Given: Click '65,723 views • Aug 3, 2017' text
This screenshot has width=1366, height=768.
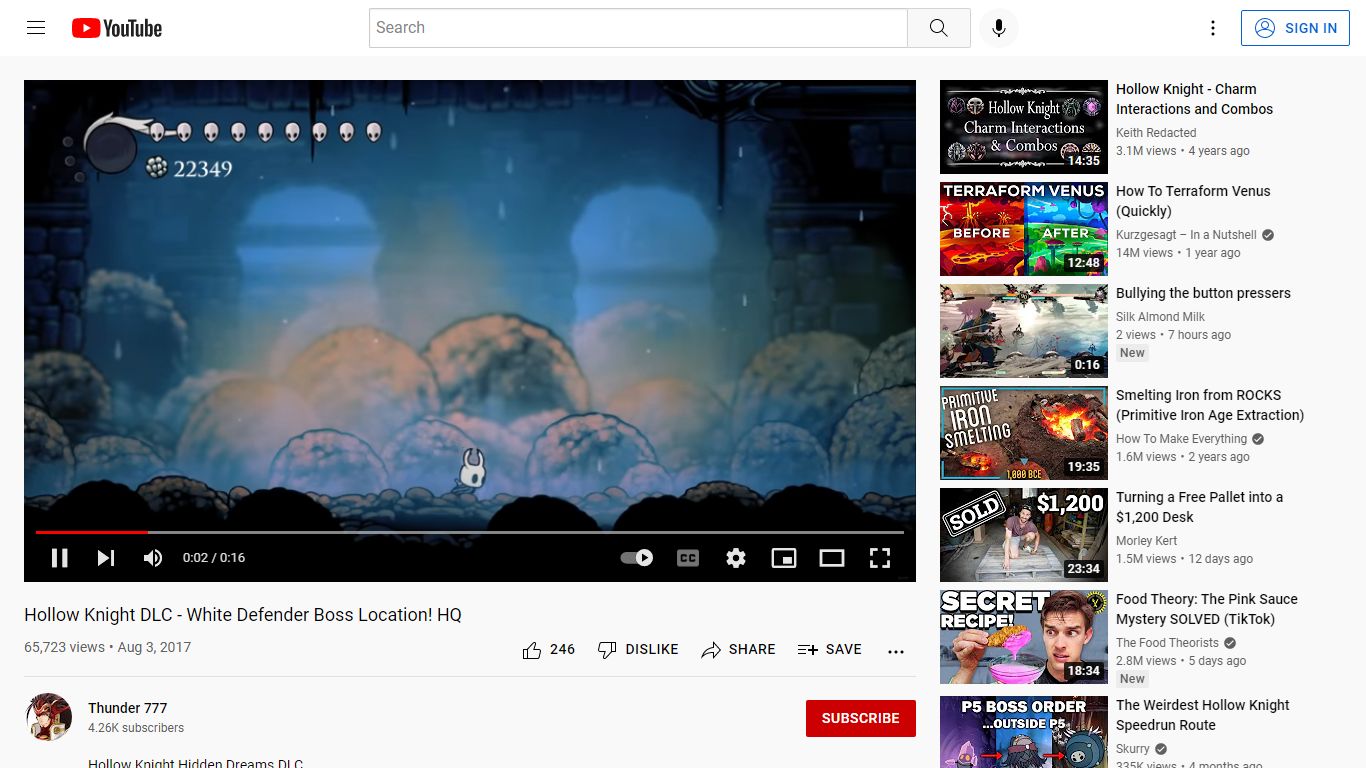Looking at the screenshot, I should [108, 647].
